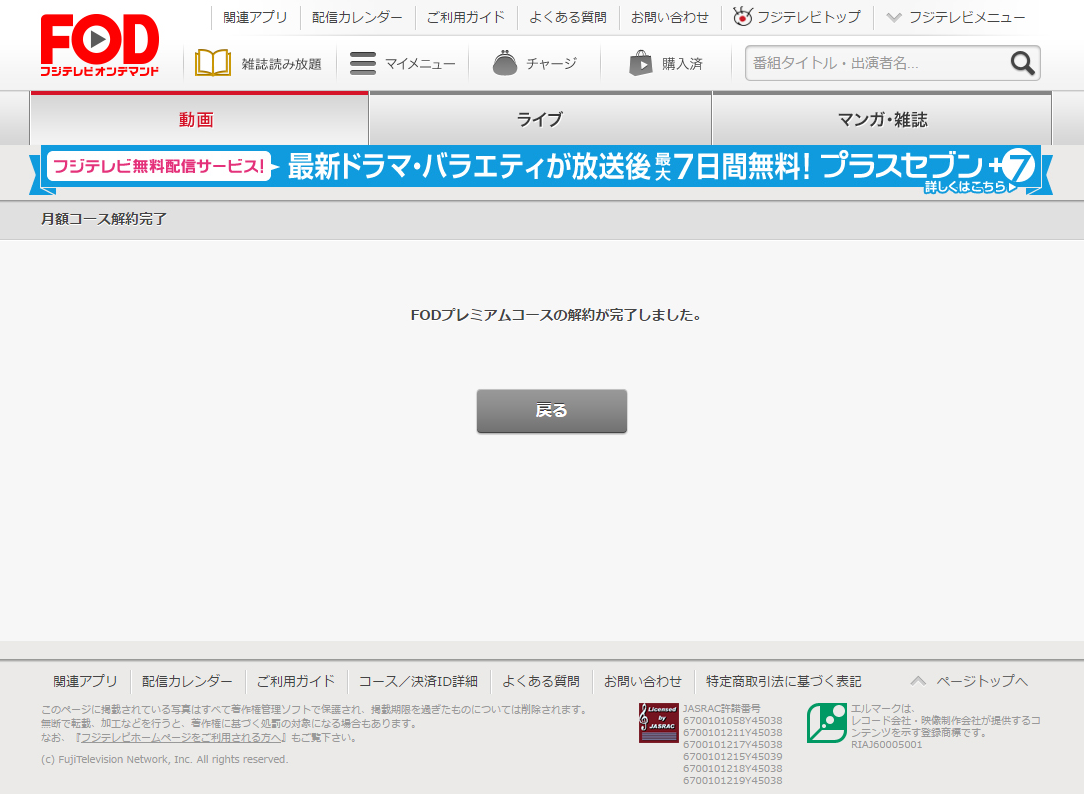The height and width of the screenshot is (794, 1084).
Task: Click the 戻る button
Action: tap(552, 410)
